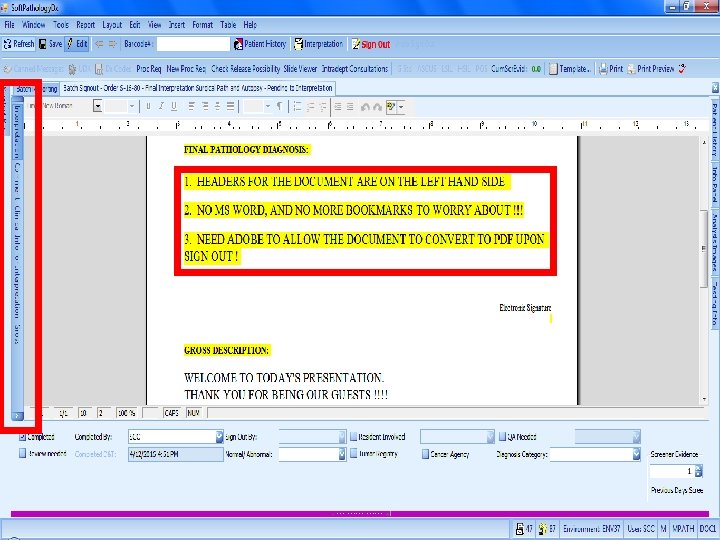Click the spell check icon after Print Preview

click(682, 69)
